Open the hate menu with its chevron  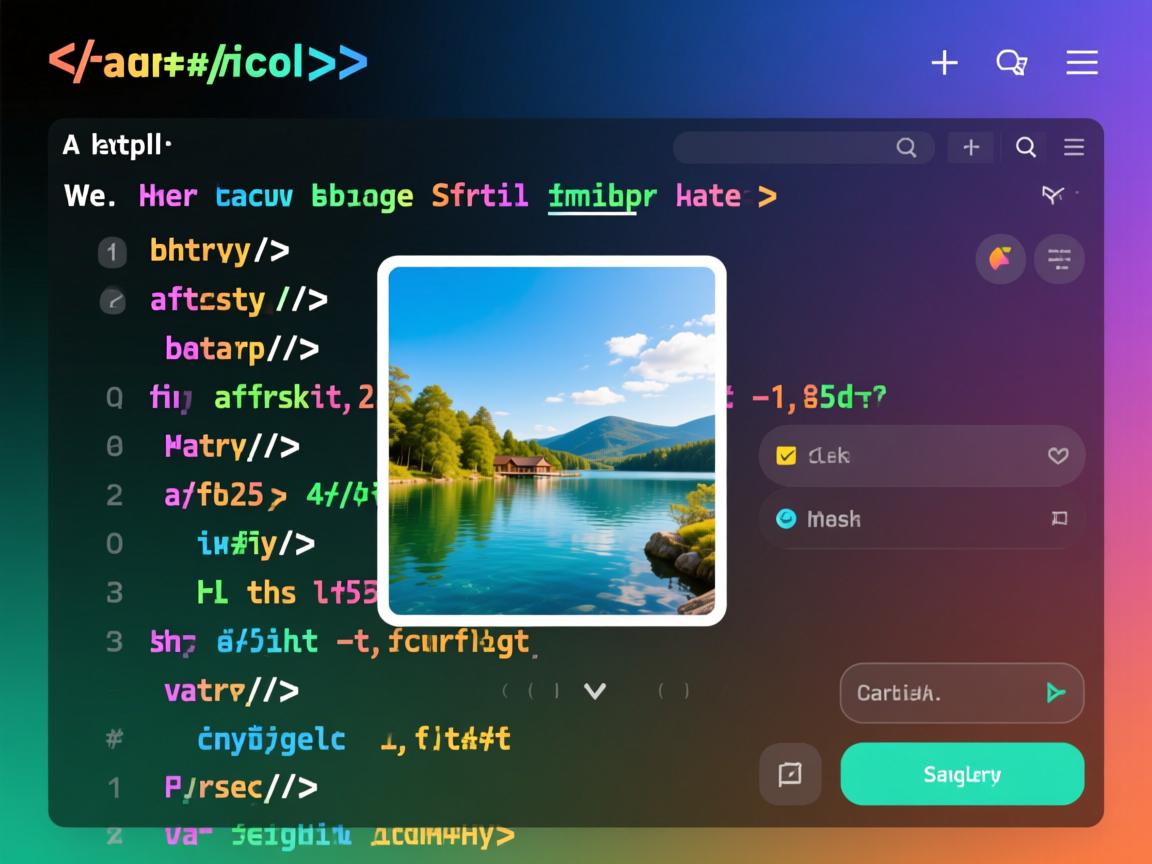coord(768,196)
